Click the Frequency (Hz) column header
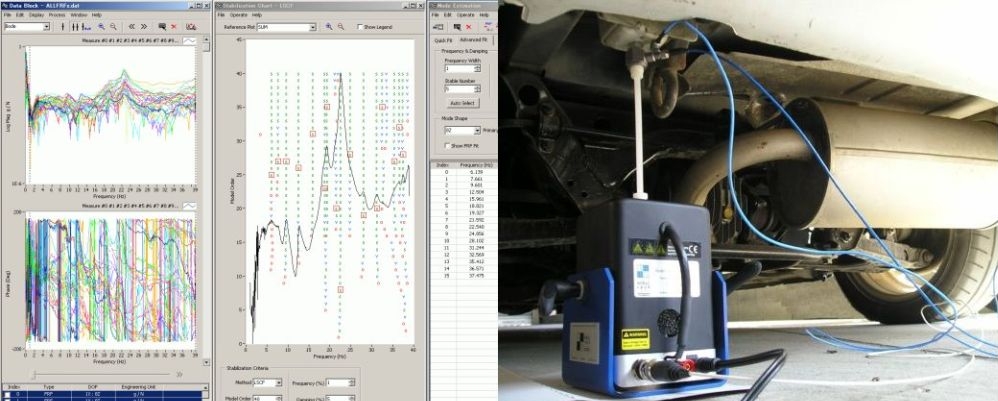 tap(475, 165)
